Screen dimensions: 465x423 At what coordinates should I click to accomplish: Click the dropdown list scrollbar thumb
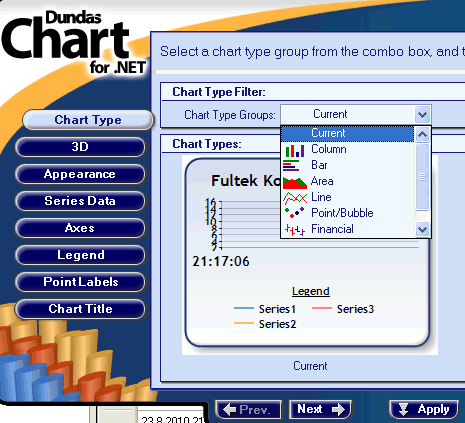[422, 177]
